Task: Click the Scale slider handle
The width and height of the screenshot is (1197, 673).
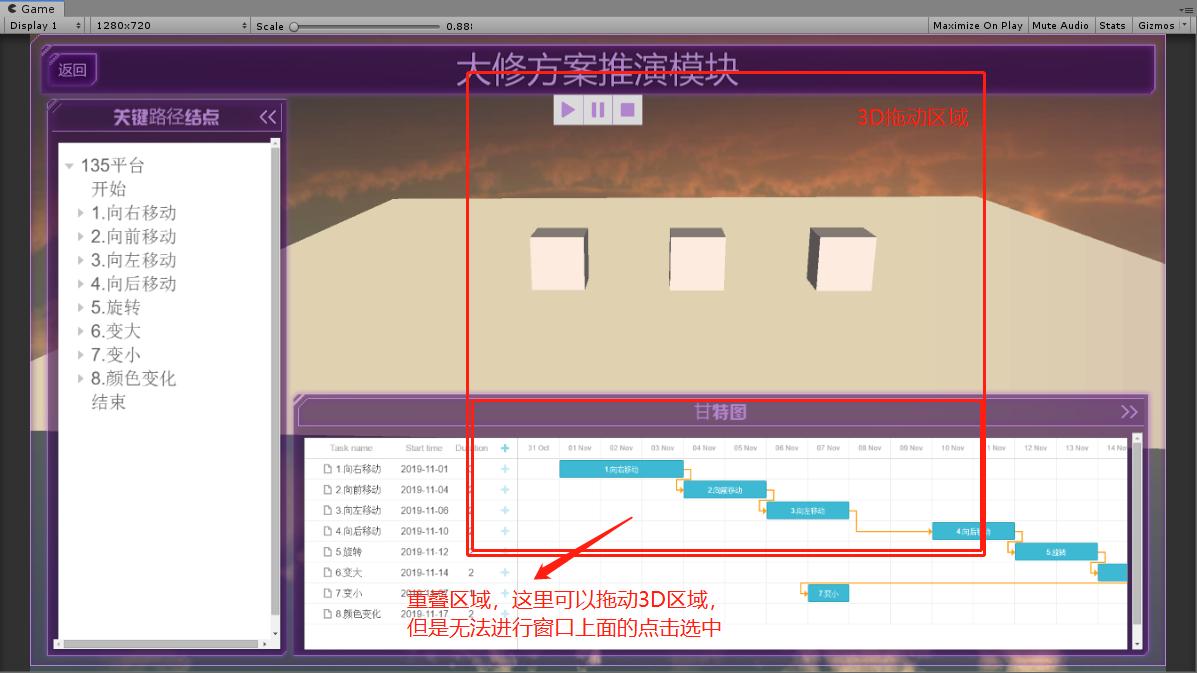Action: (294, 26)
